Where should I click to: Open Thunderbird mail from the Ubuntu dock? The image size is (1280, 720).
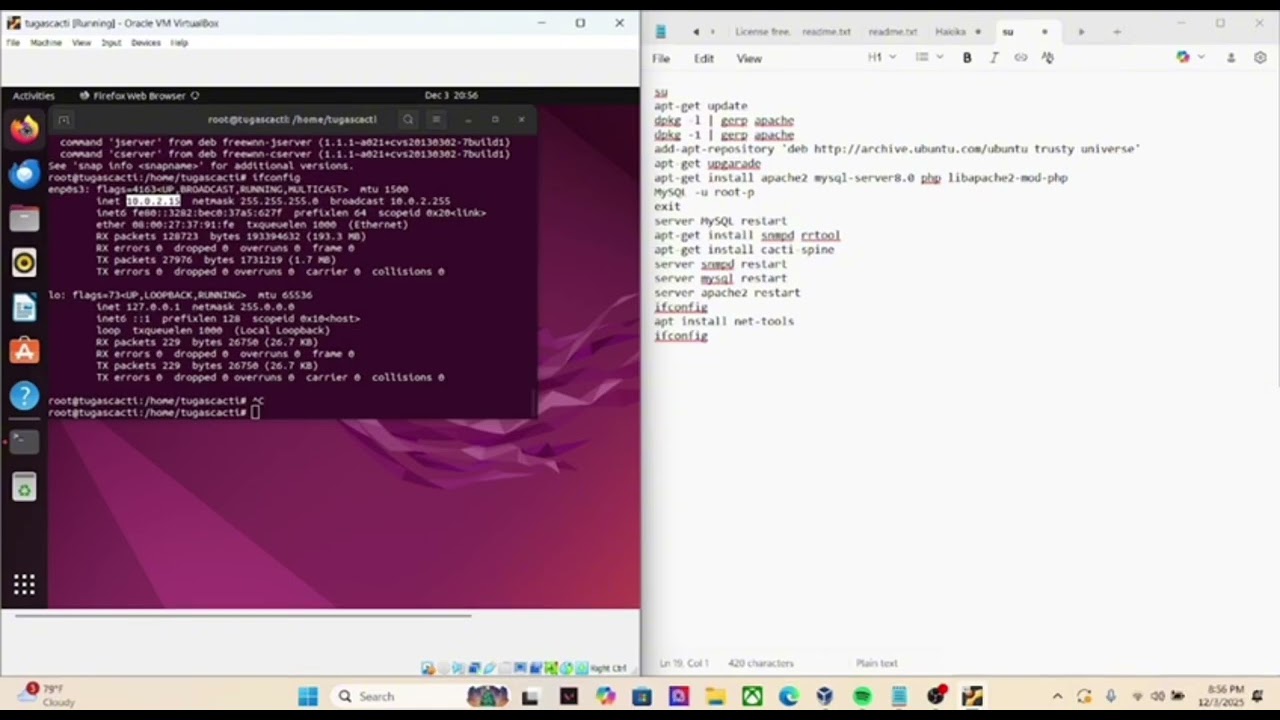[x=24, y=174]
